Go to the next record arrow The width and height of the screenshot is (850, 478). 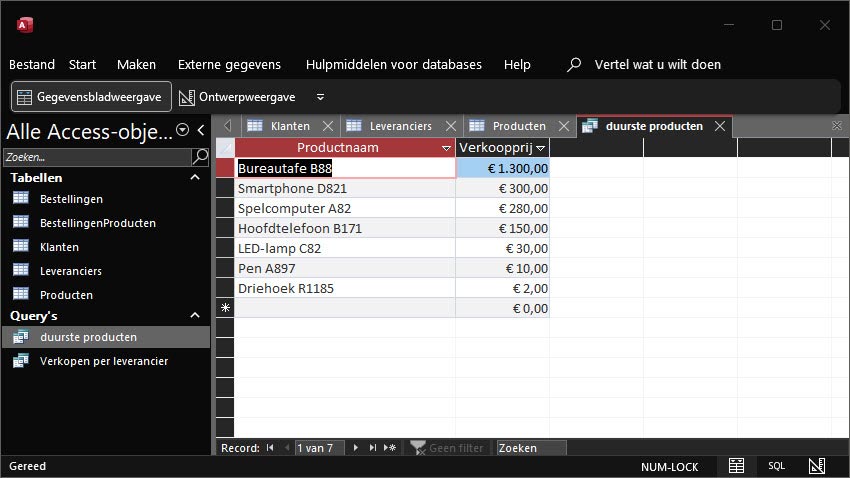click(356, 448)
